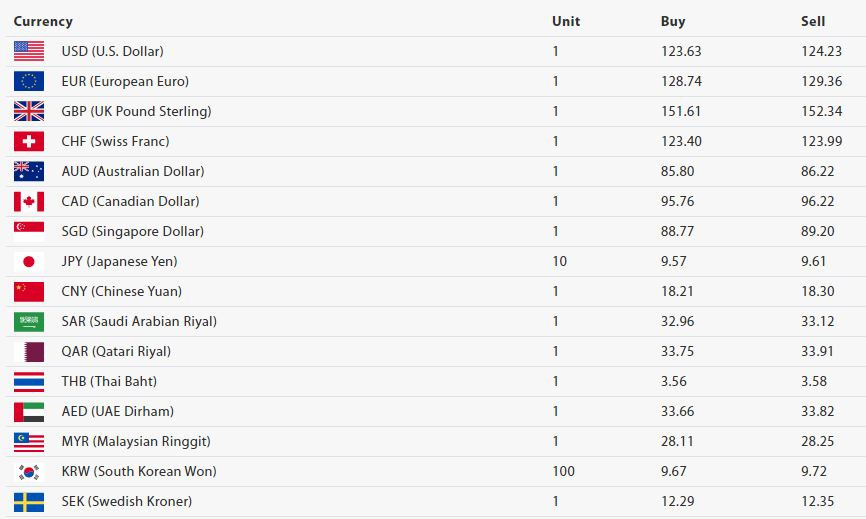This screenshot has height=519, width=866.
Task: Click the UK Union Jack flag icon
Action: click(x=29, y=111)
